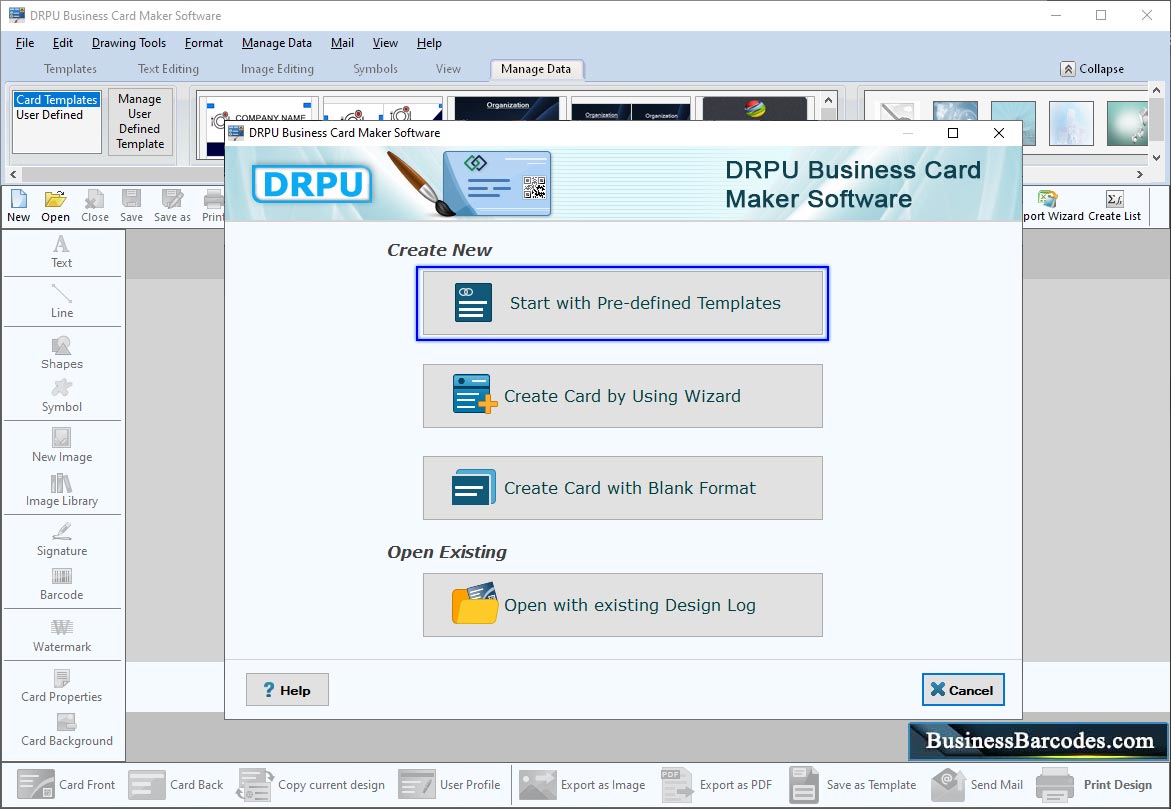Select Card Templates list item
The height and width of the screenshot is (809, 1171).
click(x=57, y=99)
